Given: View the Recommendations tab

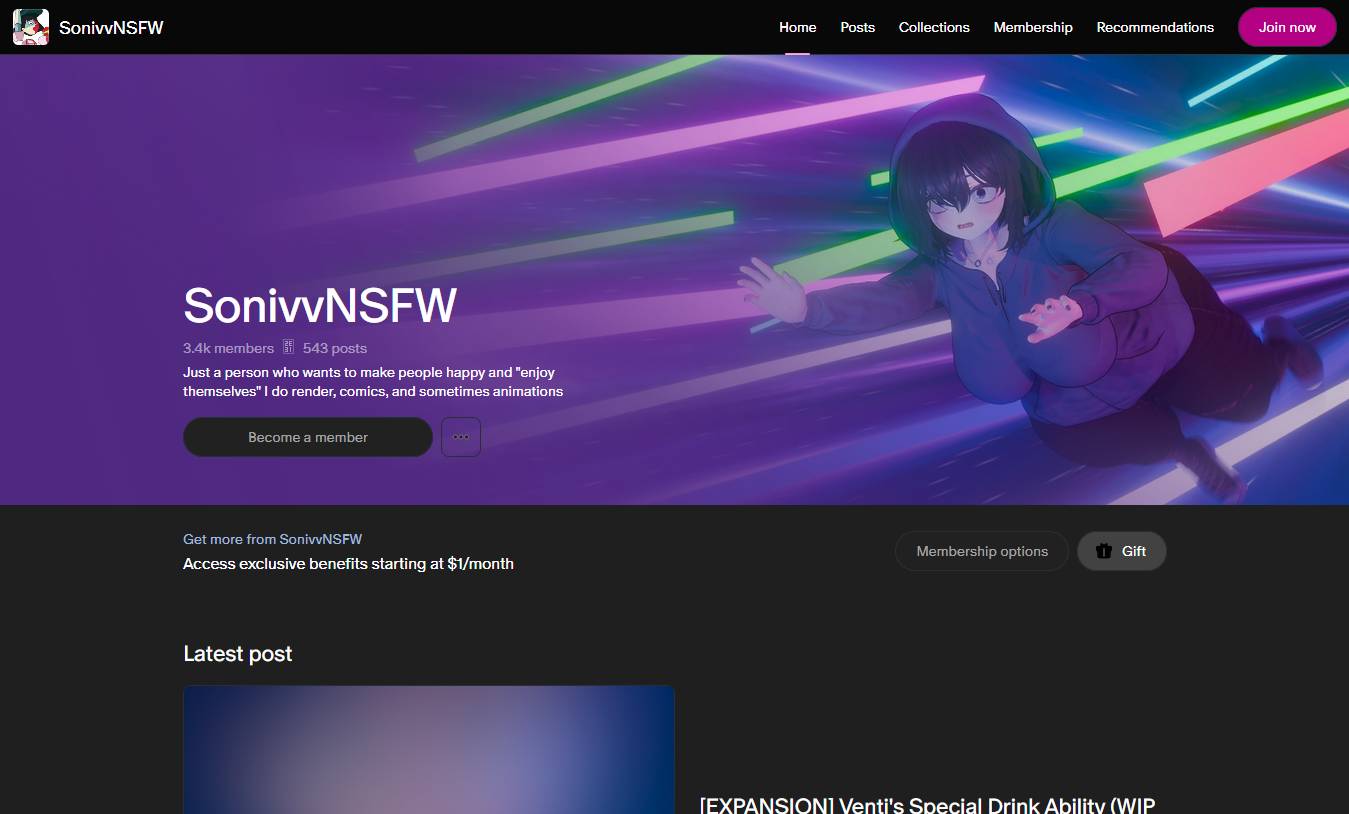Looking at the screenshot, I should pyautogui.click(x=1155, y=27).
